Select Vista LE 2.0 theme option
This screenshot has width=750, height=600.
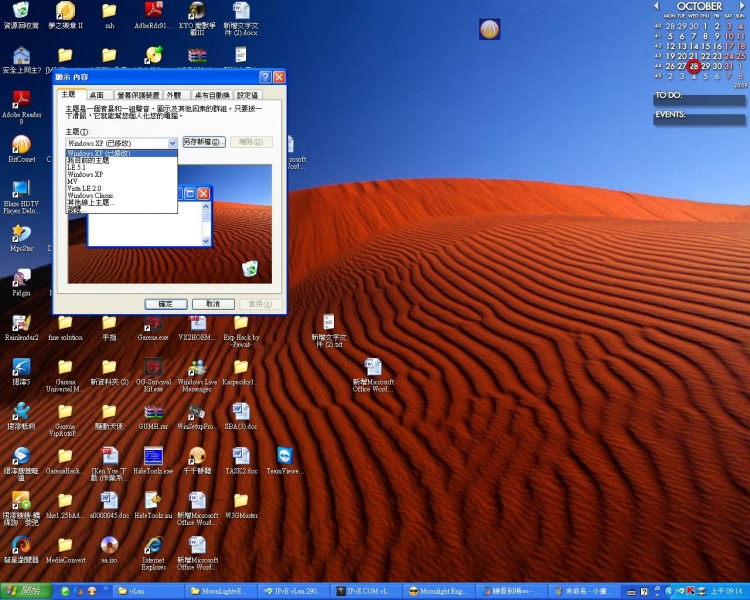[86, 188]
